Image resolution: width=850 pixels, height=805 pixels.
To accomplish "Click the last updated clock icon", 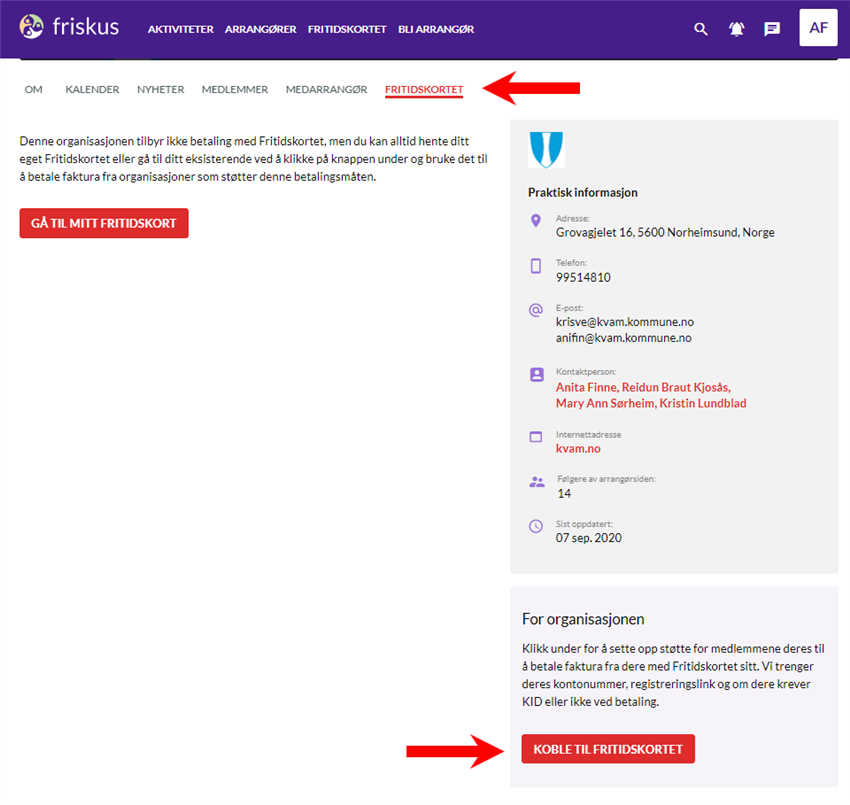I will click(x=536, y=526).
